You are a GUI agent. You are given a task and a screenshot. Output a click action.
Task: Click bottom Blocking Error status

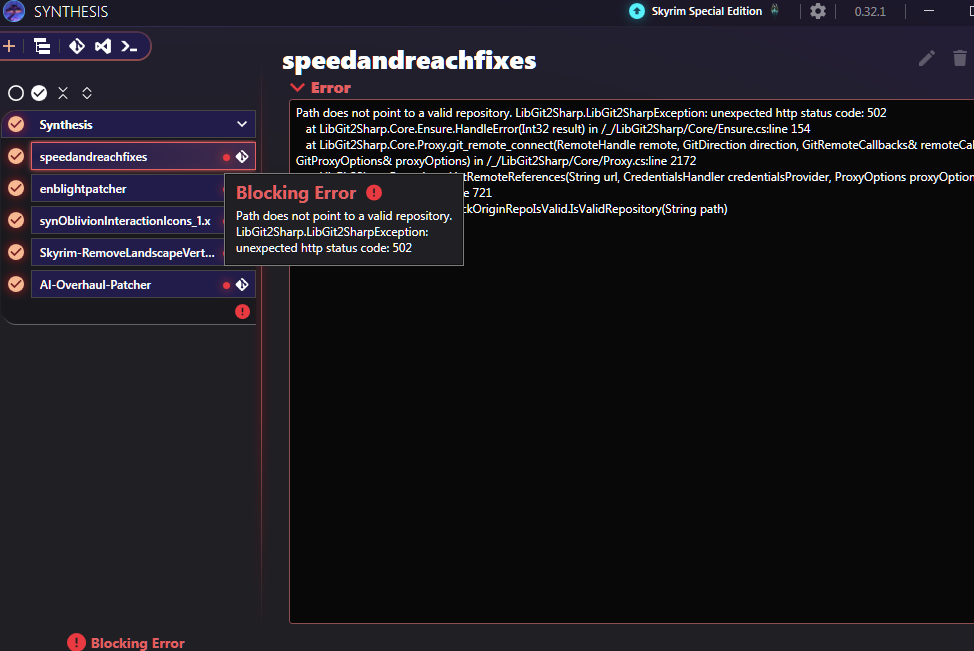[x=126, y=643]
